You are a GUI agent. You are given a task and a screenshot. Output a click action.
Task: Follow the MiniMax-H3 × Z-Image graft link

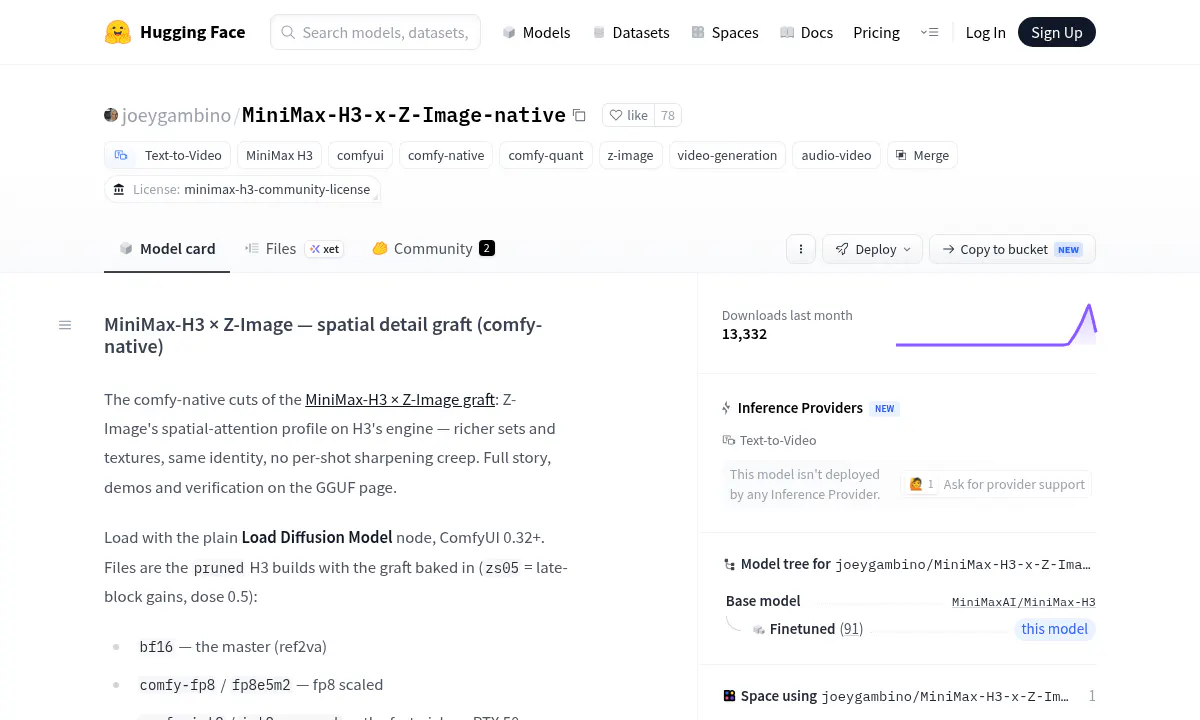[x=400, y=399]
